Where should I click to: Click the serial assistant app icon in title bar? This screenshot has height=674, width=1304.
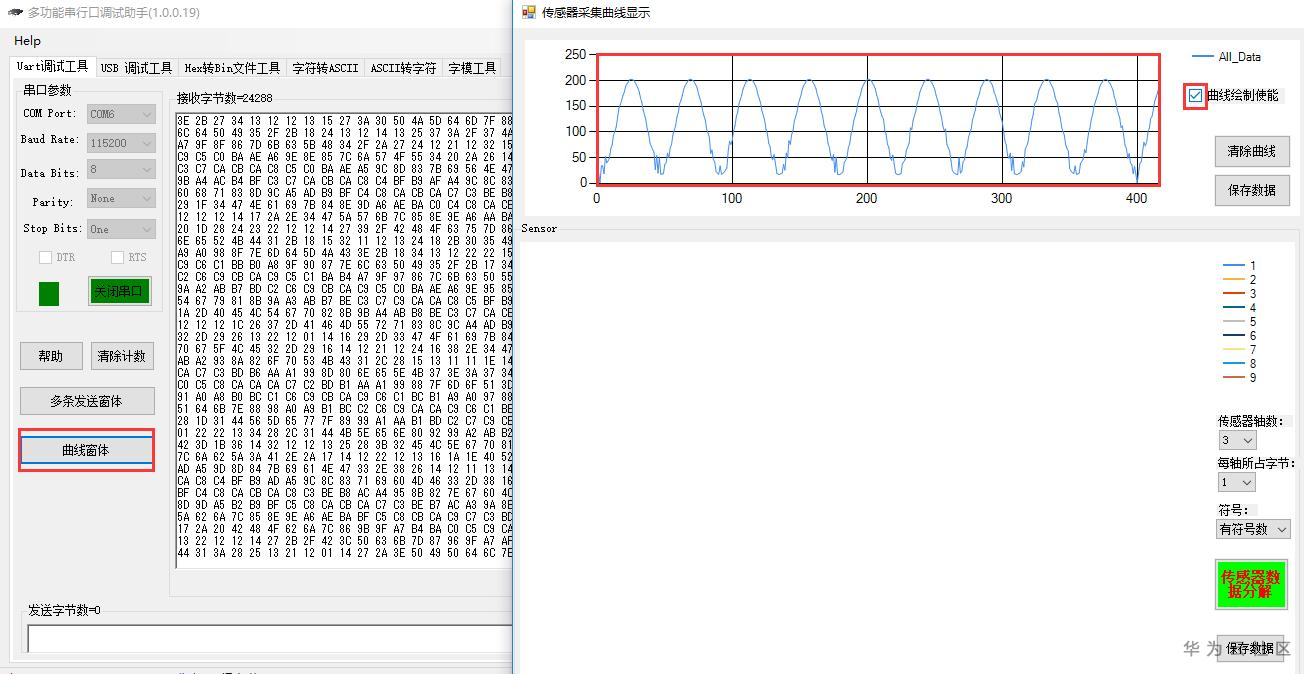[14, 12]
